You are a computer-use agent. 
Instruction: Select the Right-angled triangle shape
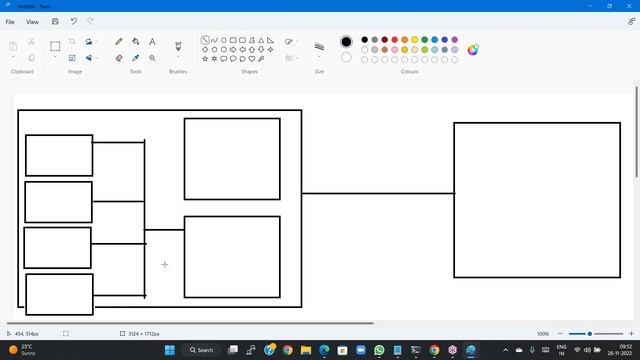(x=270, y=40)
